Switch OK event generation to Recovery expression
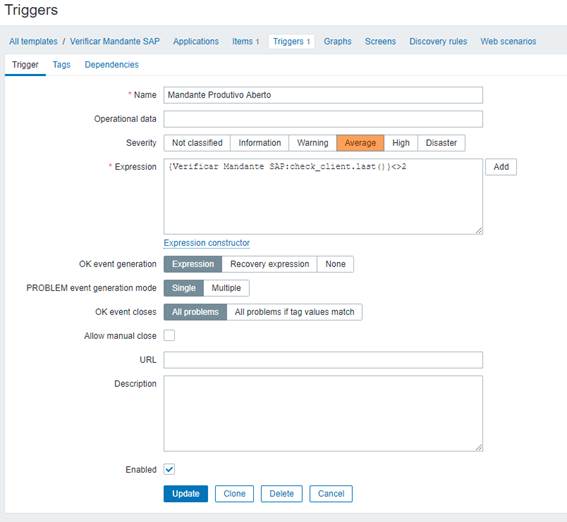Viewport: 567px width, 522px height. coord(269,264)
